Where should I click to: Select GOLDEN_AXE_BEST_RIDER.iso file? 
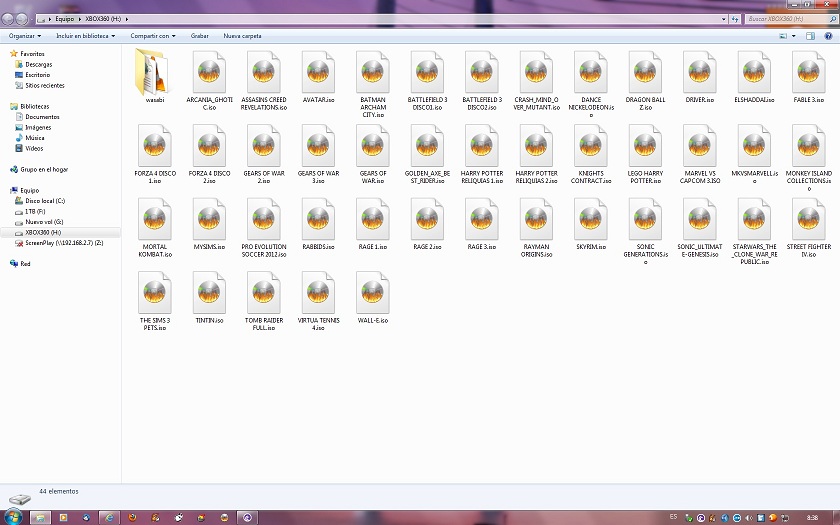427,154
